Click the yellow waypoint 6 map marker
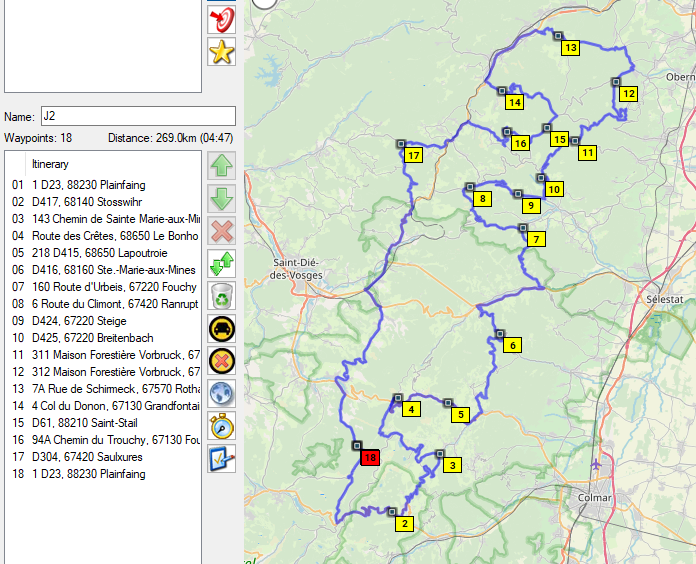The image size is (696, 564). tap(513, 346)
